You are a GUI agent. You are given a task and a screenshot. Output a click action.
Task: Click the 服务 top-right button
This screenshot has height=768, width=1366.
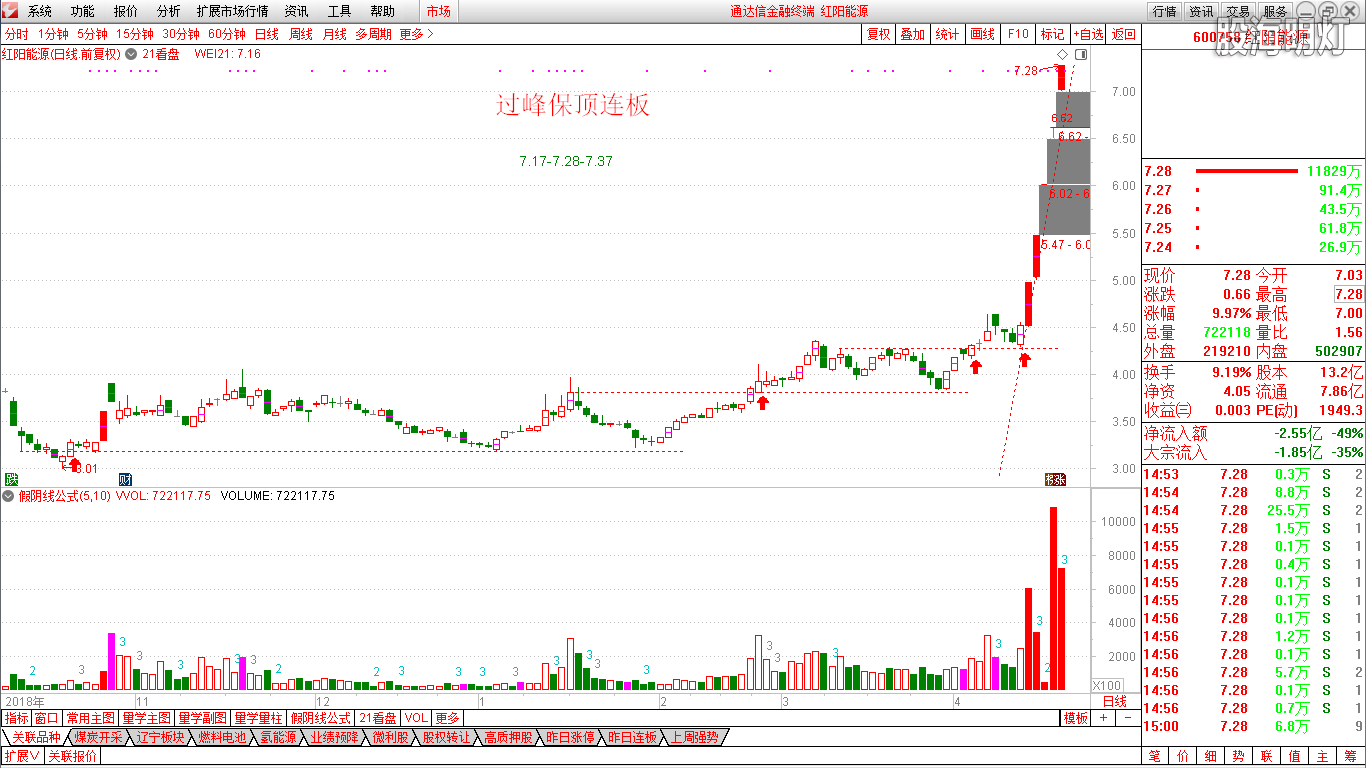(1275, 11)
